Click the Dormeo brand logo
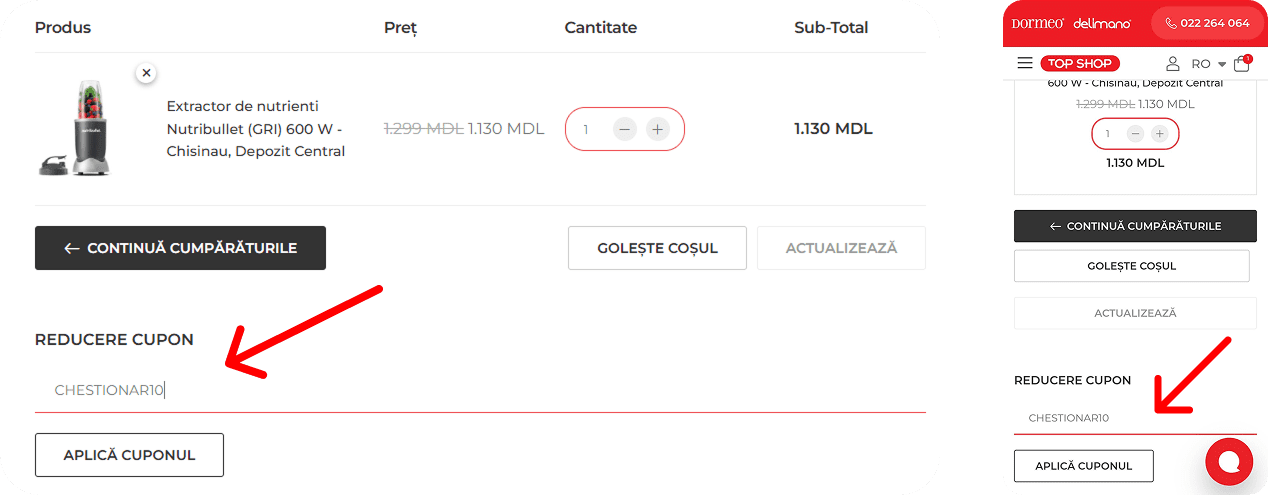This screenshot has width=1268, height=495. [1038, 23]
